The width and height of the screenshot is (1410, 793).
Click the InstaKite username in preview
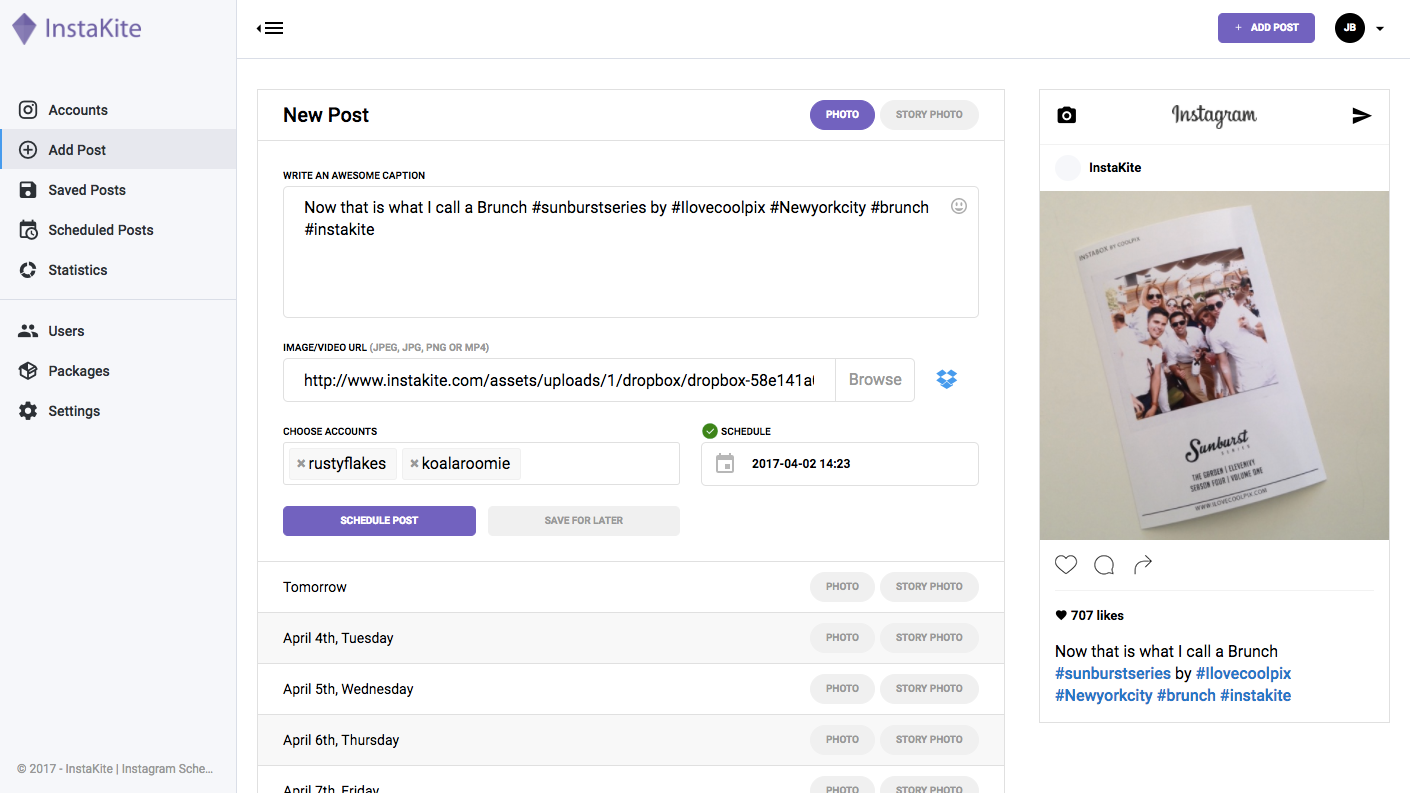1115,168
